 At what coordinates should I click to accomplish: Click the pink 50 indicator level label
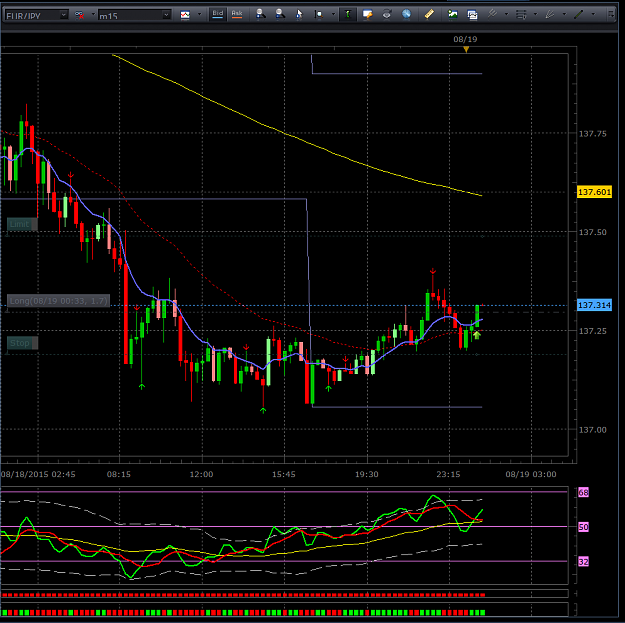[x=583, y=527]
